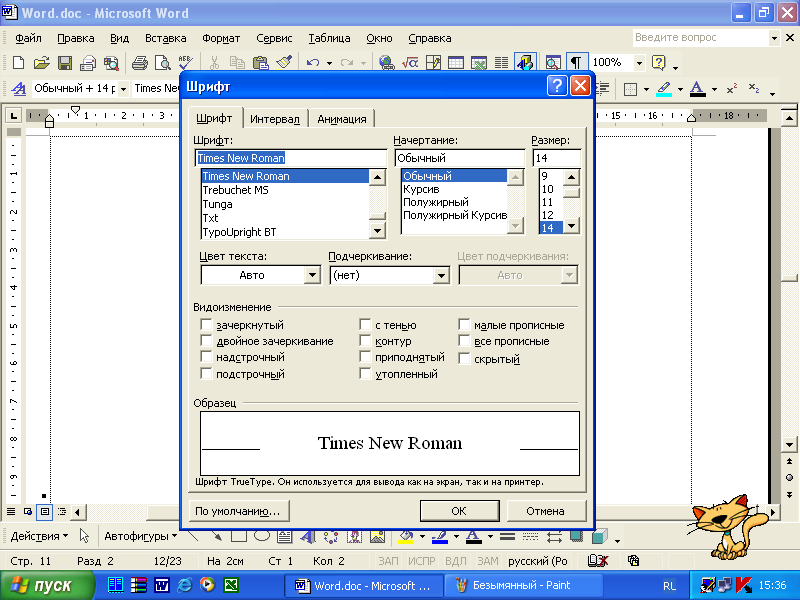This screenshot has height=600, width=800.
Task: Click the Format Painter brush icon
Action: 284,63
